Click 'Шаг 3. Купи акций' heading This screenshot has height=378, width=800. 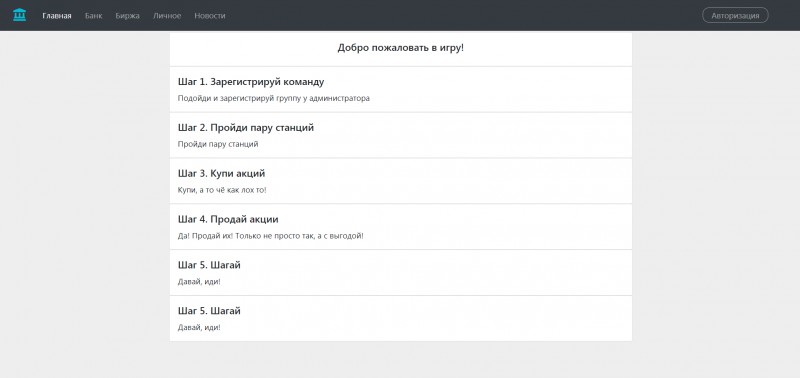[221, 173]
